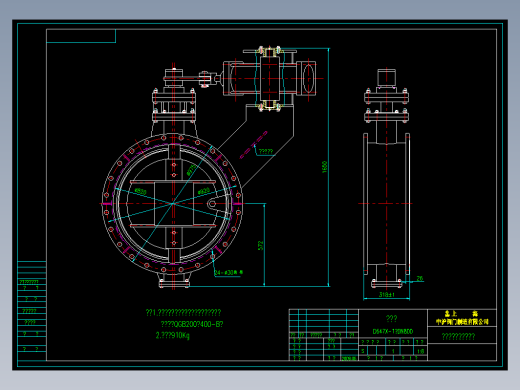Click the ø839 diameter dimension label
This screenshot has height=390, width=520.
point(140,191)
